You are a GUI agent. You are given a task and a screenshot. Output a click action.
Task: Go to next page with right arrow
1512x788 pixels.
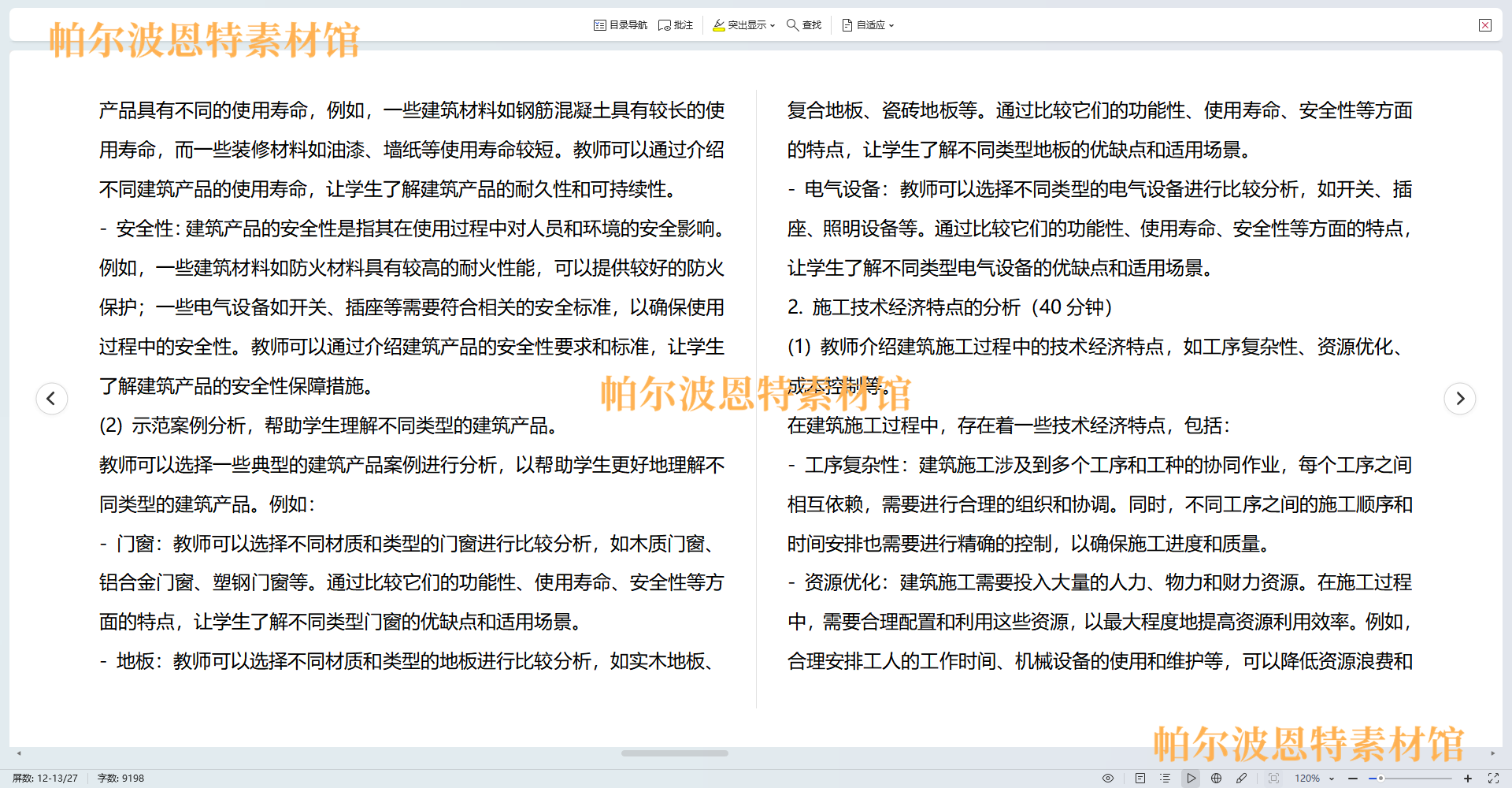click(x=1460, y=398)
